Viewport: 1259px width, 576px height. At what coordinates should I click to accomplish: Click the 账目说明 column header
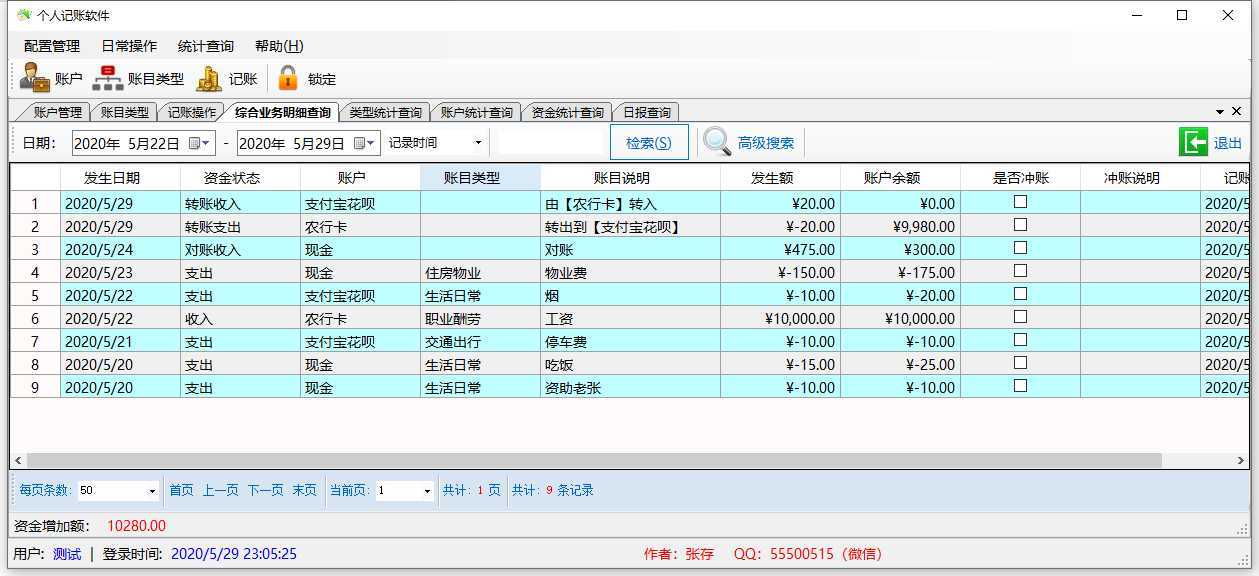click(630, 178)
